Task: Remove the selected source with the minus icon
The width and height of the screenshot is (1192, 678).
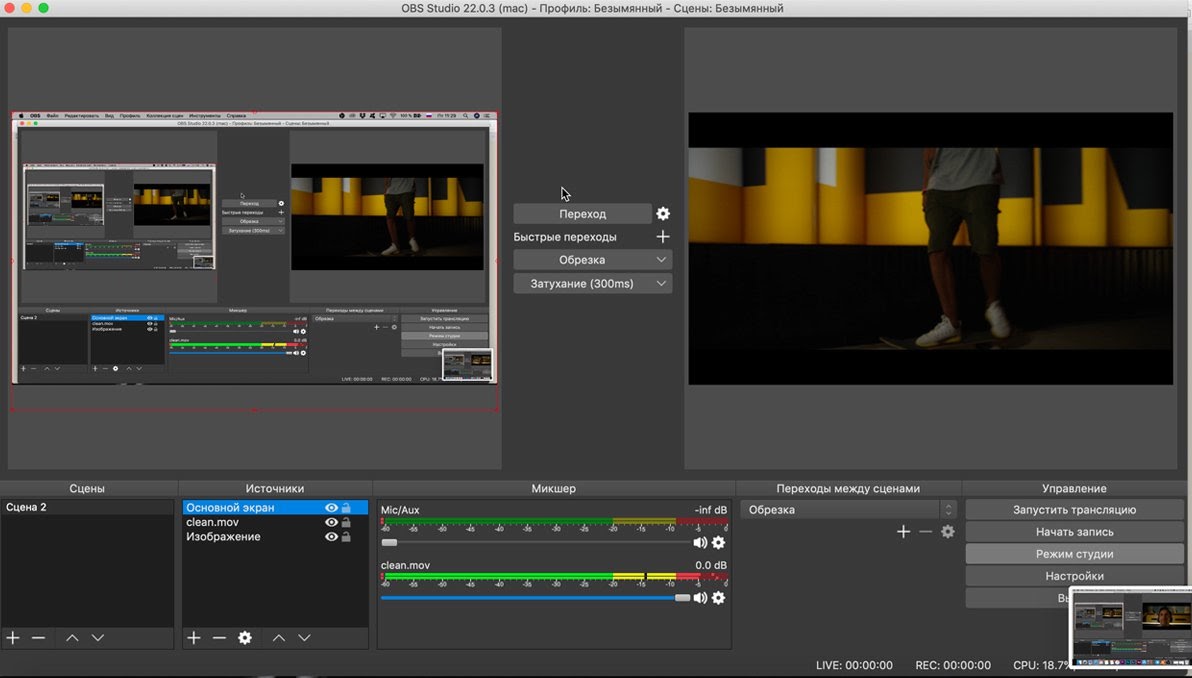Action: (219, 638)
